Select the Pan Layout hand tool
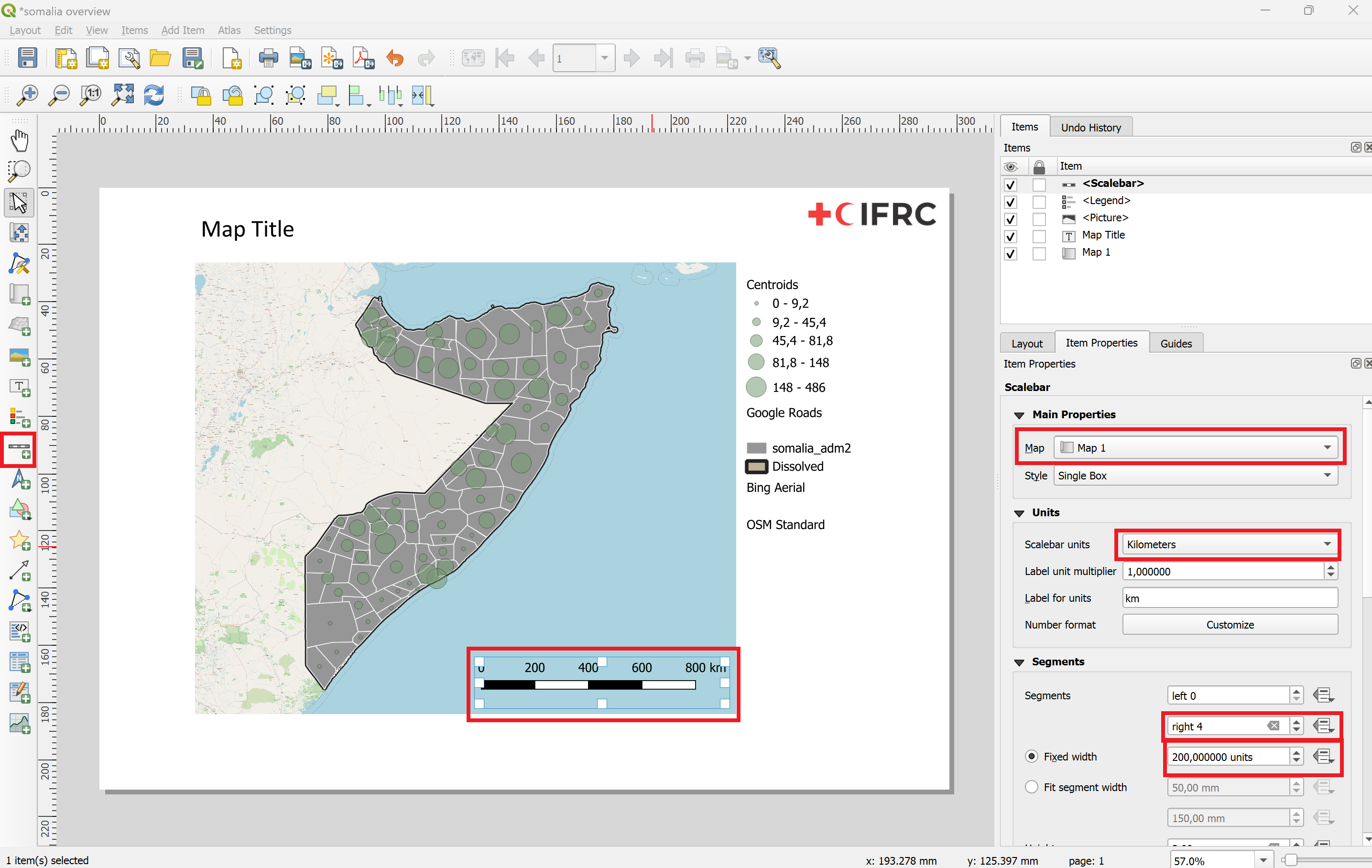This screenshot has width=1372, height=868. (20, 140)
